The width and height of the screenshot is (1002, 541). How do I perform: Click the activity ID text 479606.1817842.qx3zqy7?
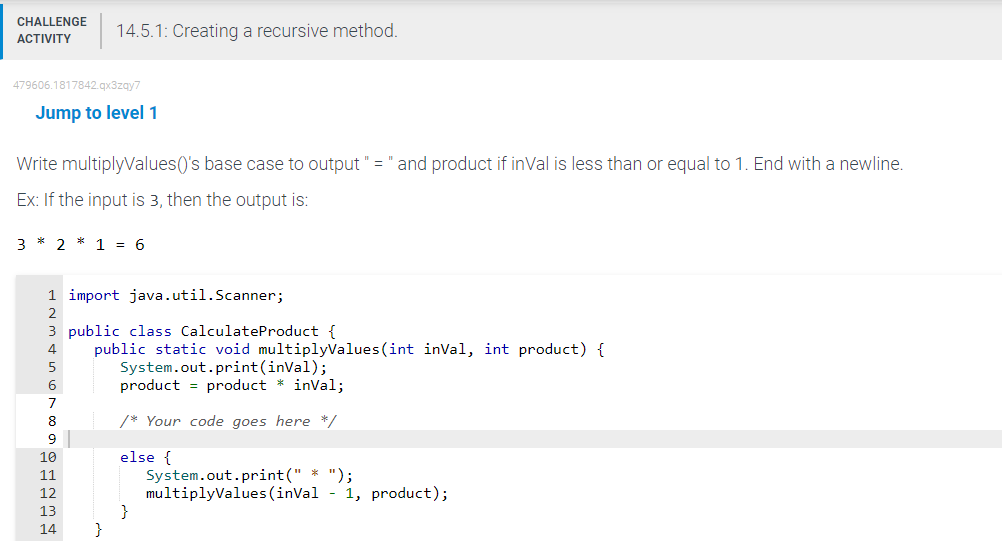(77, 85)
